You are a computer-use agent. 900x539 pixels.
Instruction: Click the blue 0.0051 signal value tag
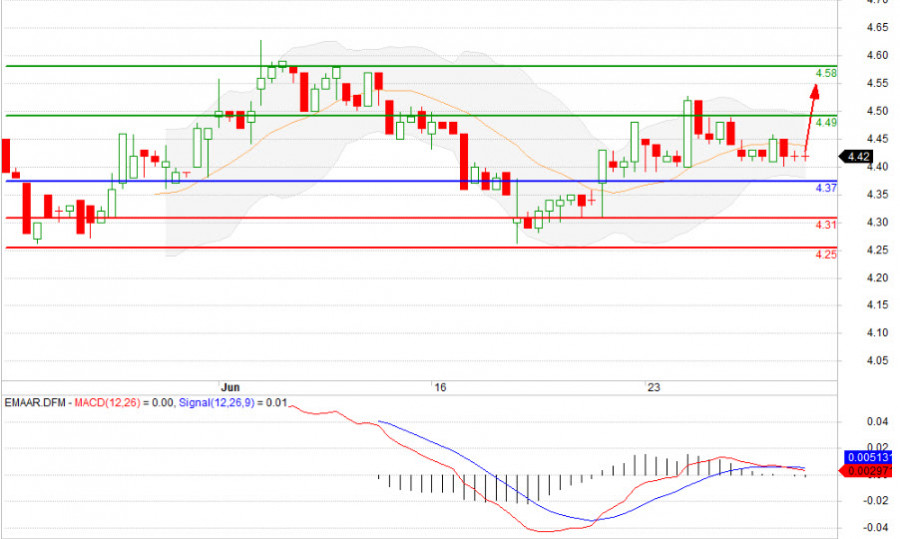coord(868,457)
